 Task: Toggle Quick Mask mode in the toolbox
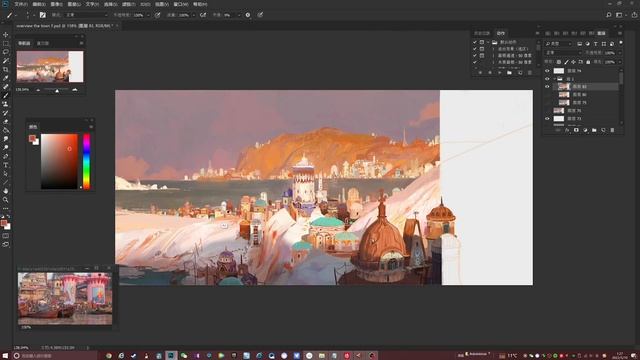coord(6,236)
